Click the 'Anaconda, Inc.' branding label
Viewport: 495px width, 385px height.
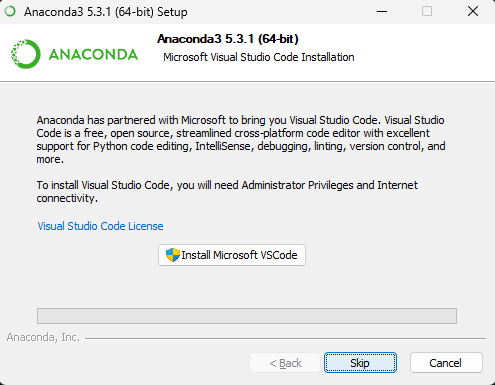[x=43, y=337]
